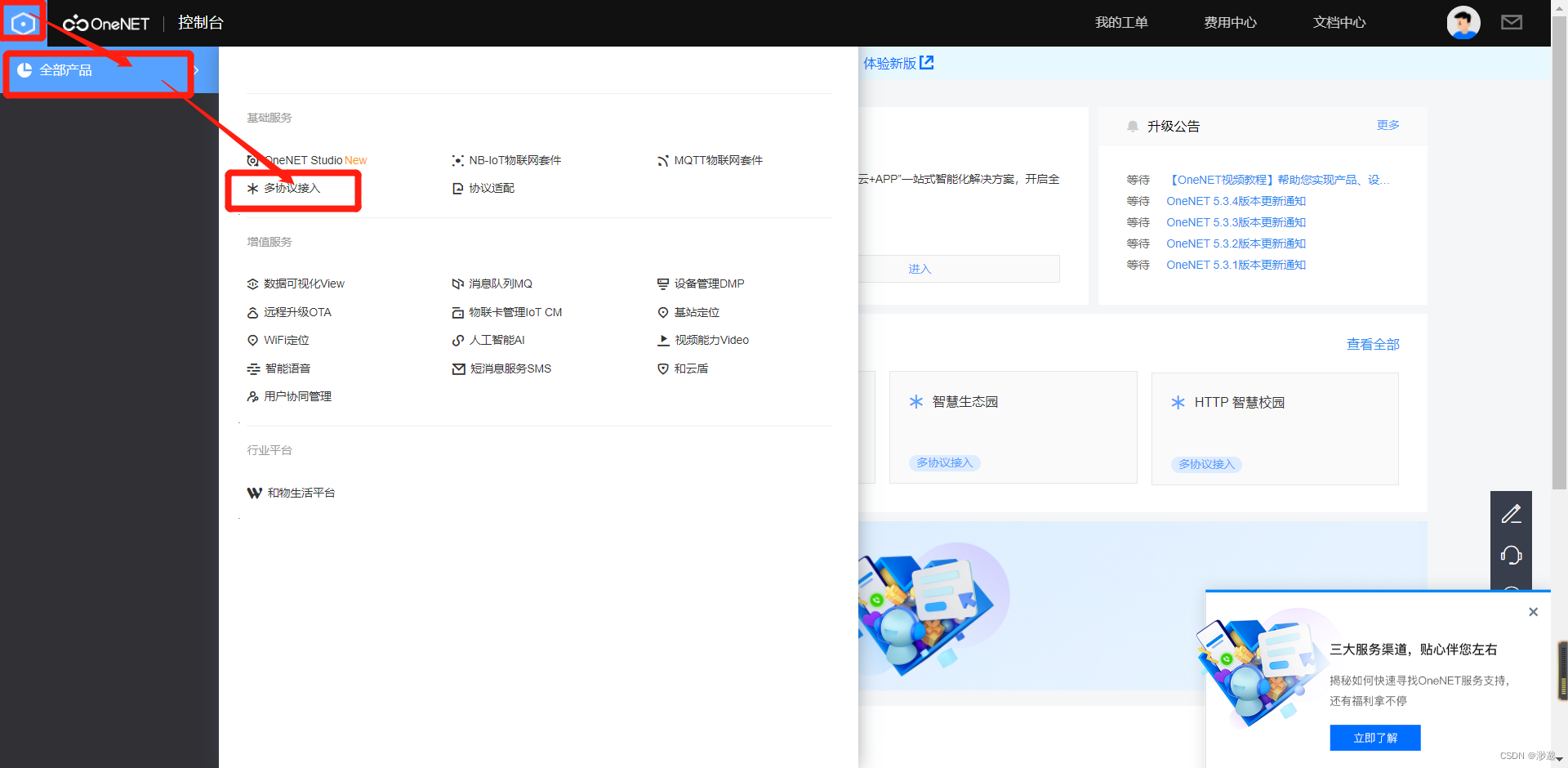Click 用户协同管理 icon
The image size is (1568, 768).
click(253, 397)
